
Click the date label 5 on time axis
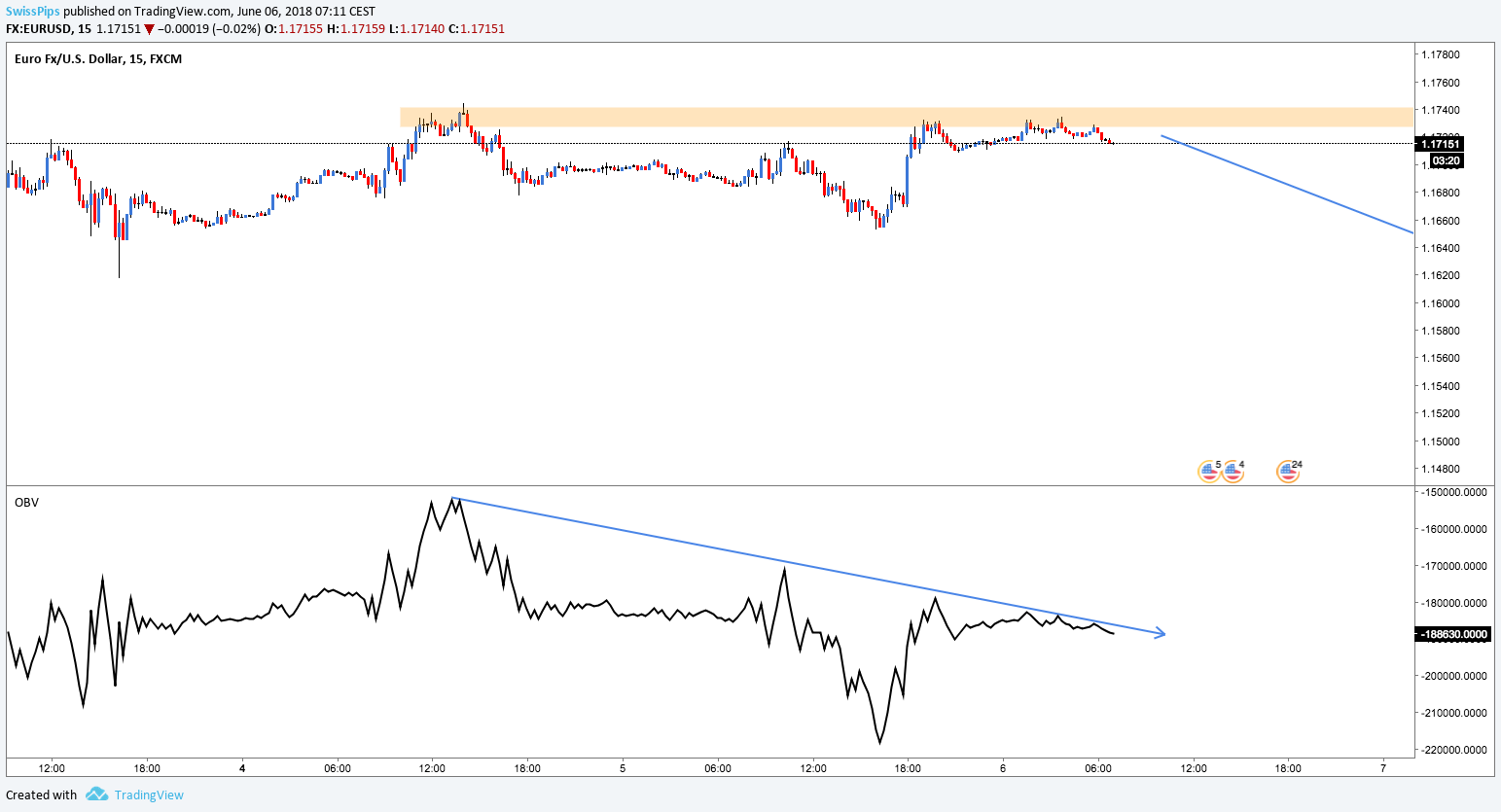623,768
